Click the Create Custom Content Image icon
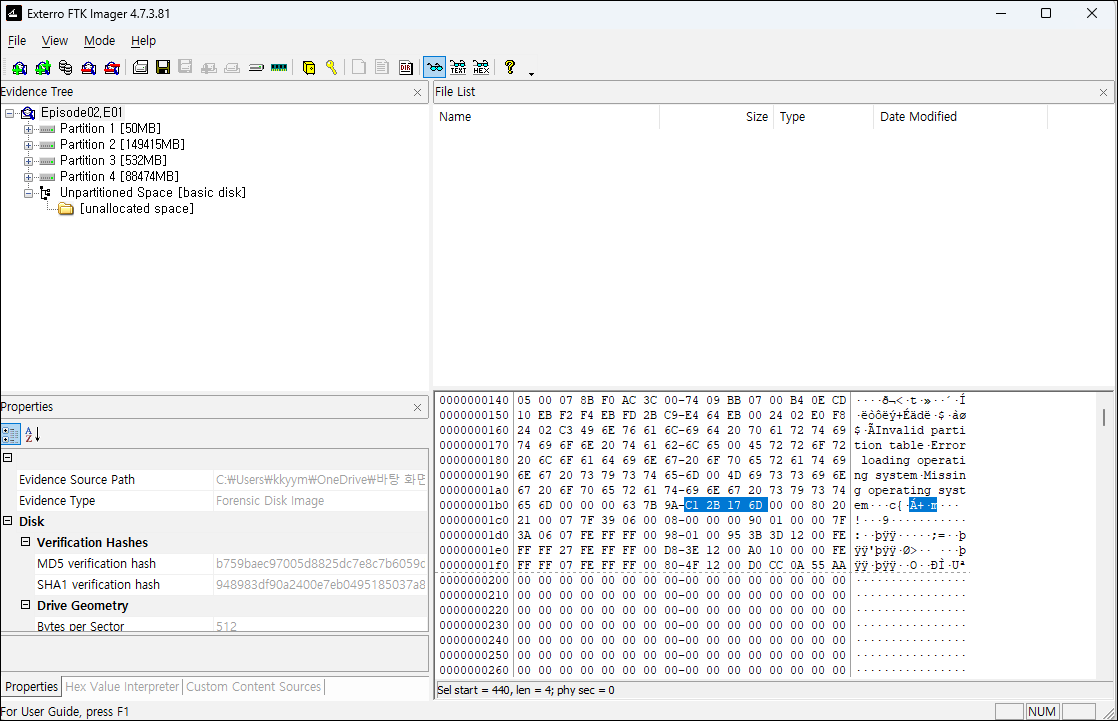The width and height of the screenshot is (1118, 721). pos(232,68)
